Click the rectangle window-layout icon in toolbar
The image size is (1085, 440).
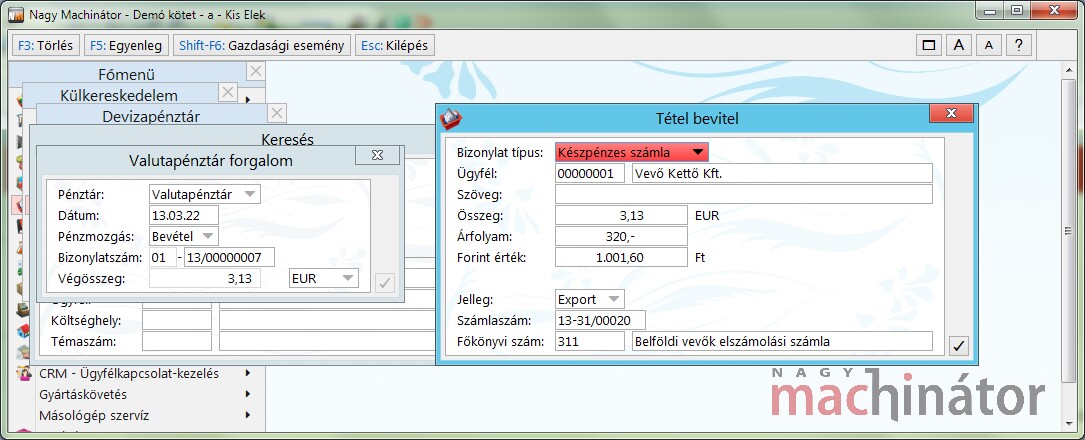[929, 46]
